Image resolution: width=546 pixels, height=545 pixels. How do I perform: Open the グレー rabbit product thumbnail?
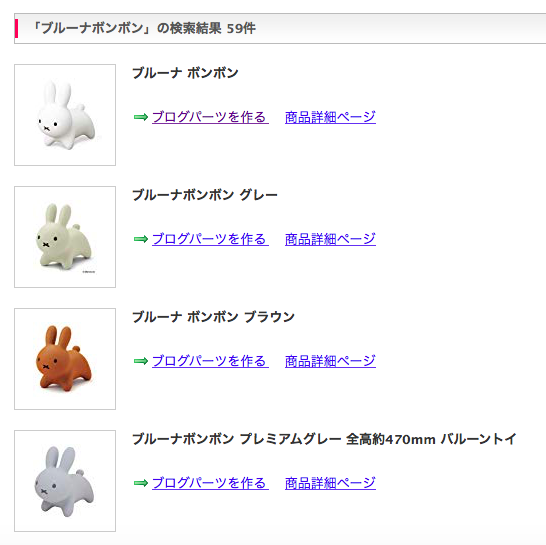point(65,237)
